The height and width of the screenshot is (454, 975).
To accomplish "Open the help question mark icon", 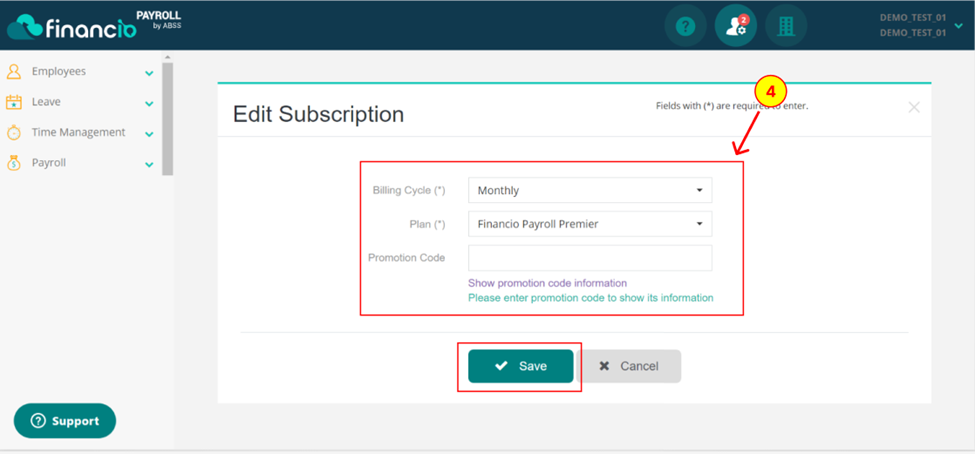I will [685, 26].
